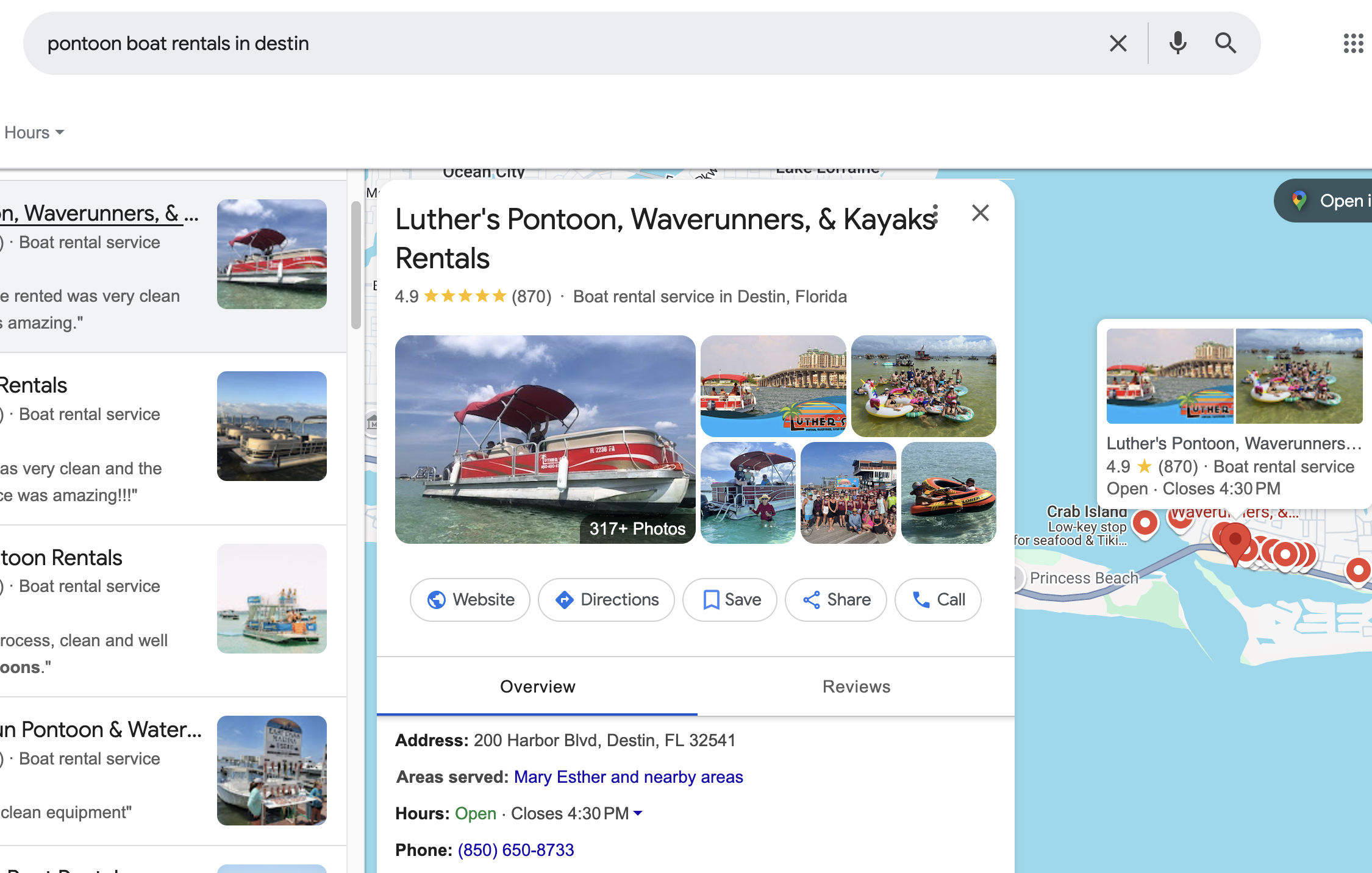Save this business to your list

pyautogui.click(x=730, y=600)
